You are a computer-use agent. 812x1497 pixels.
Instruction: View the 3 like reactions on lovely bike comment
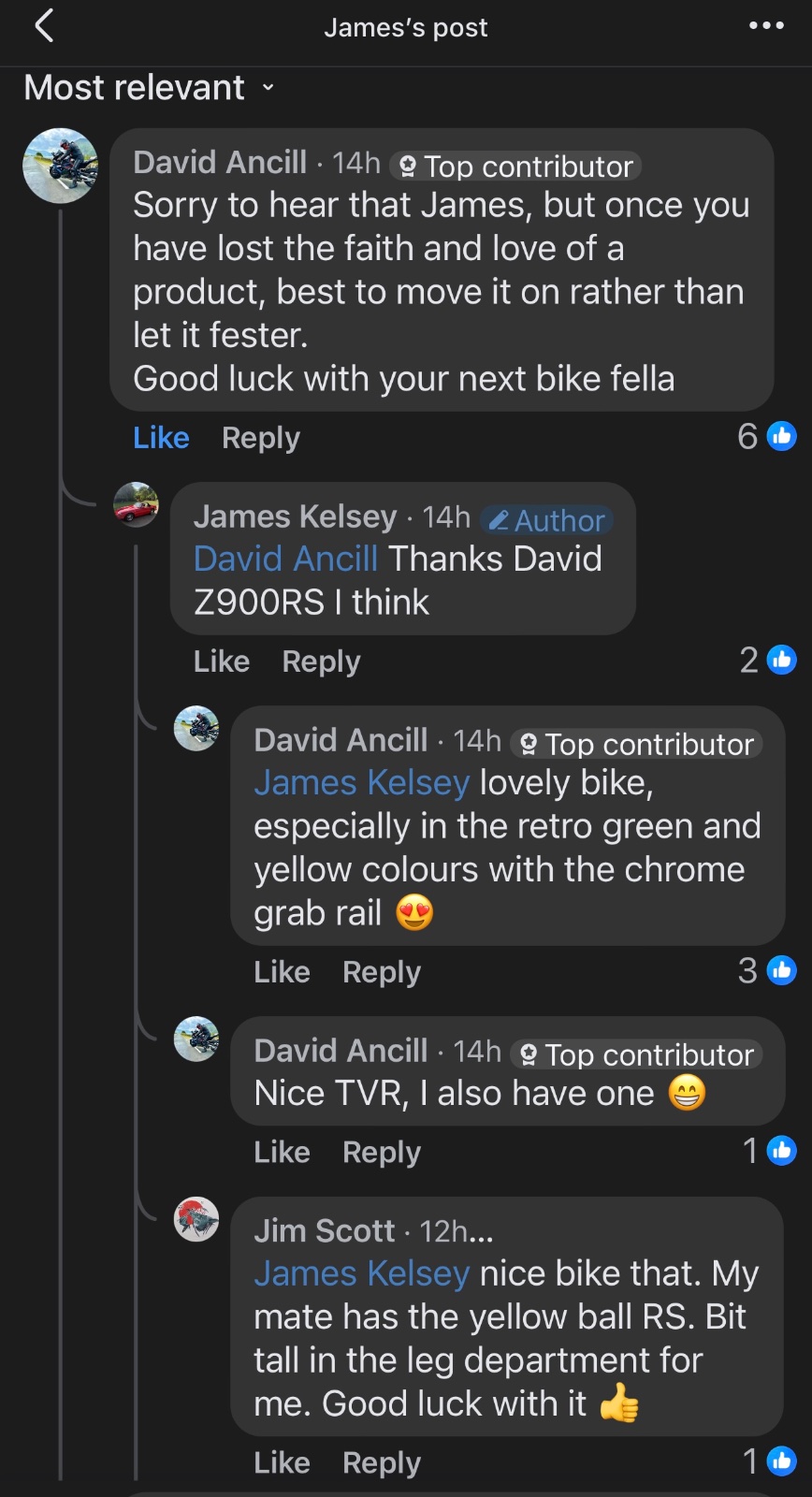point(767,970)
